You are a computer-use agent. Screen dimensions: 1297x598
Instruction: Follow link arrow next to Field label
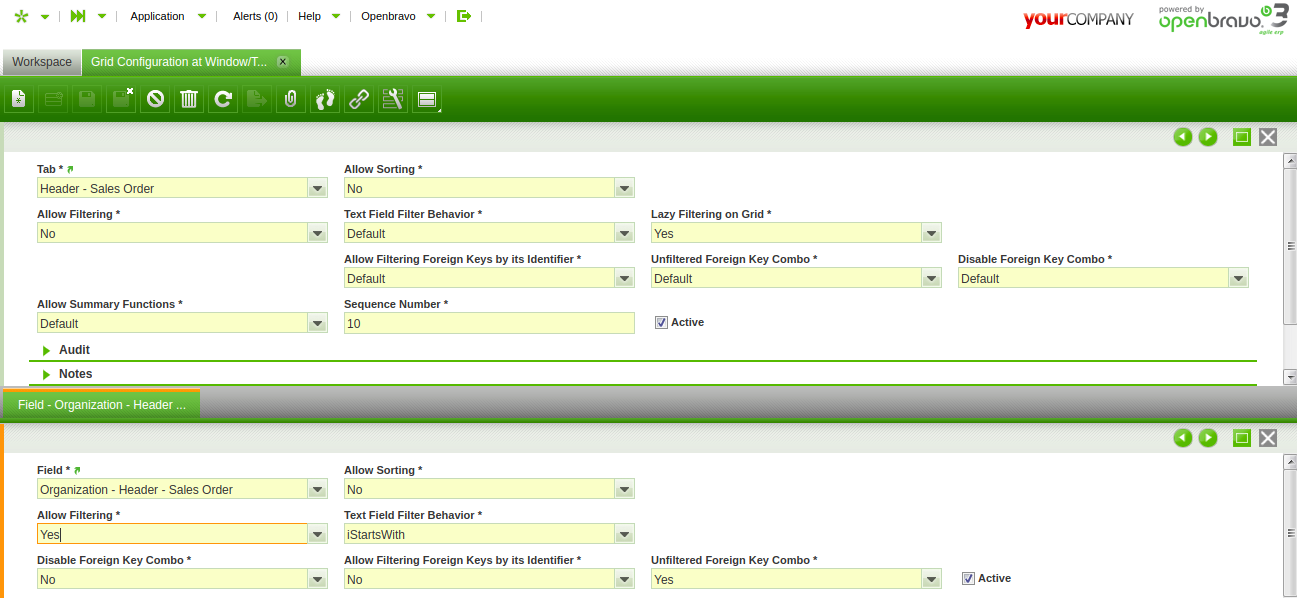click(77, 471)
